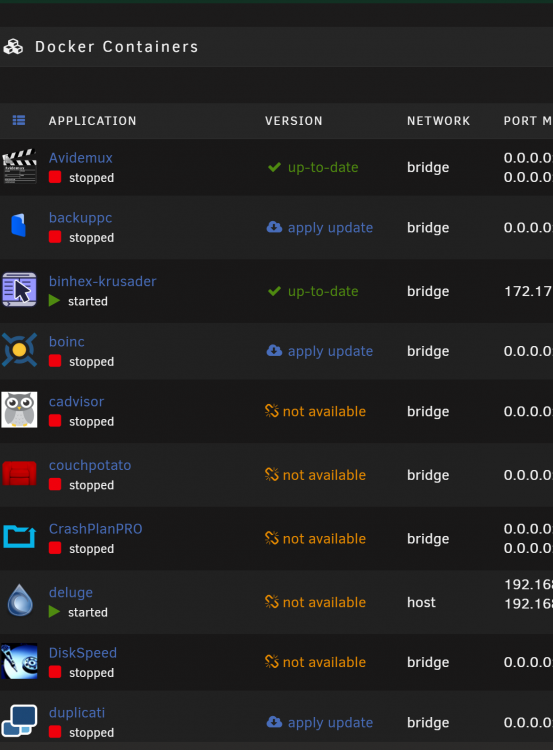The height and width of the screenshot is (750, 553).
Task: Click the green started arrow for deluge
Action: point(55,612)
